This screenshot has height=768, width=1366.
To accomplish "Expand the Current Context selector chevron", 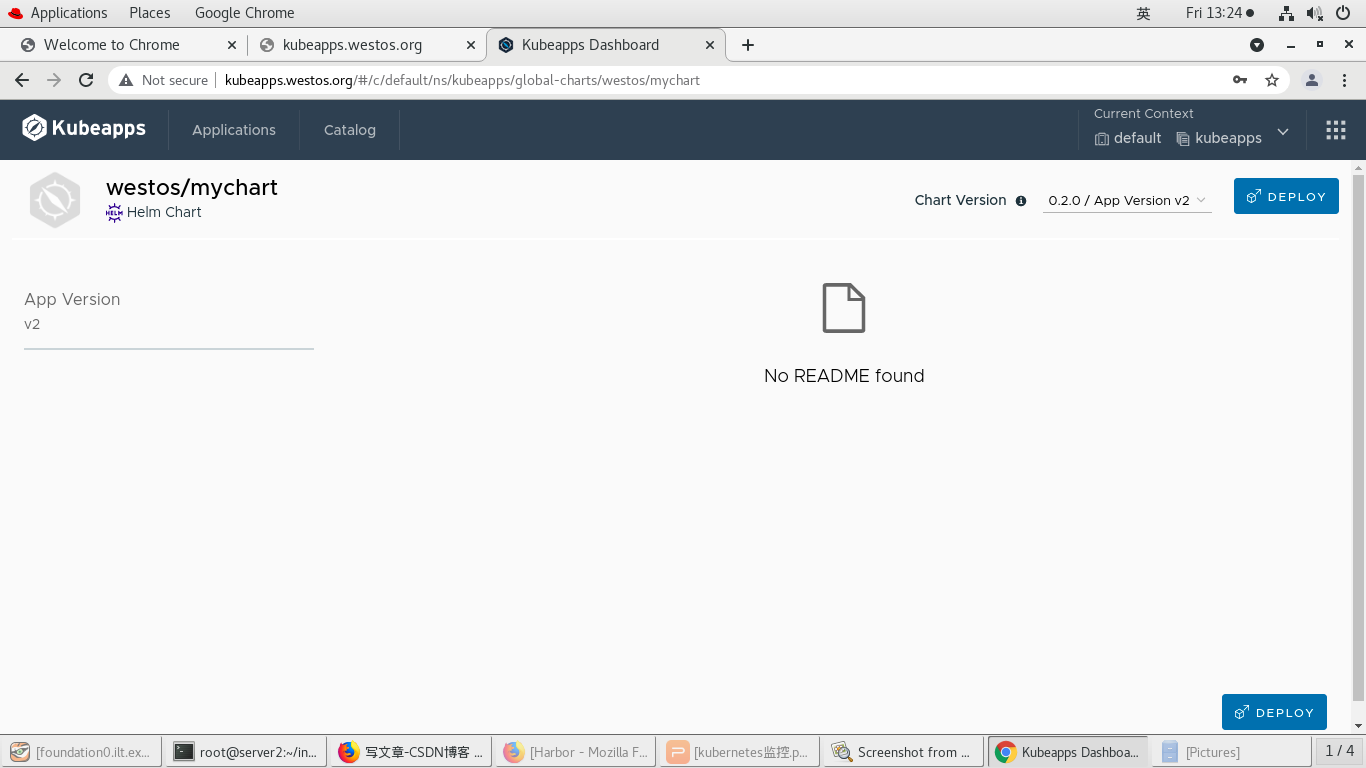I will (x=1283, y=132).
